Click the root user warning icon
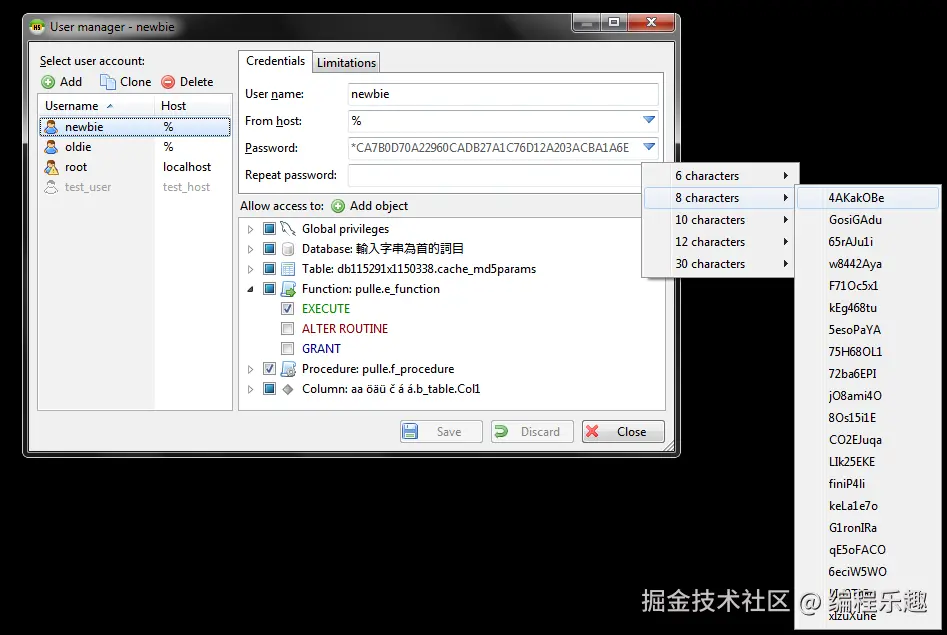The height and width of the screenshot is (635, 947). pos(51,167)
